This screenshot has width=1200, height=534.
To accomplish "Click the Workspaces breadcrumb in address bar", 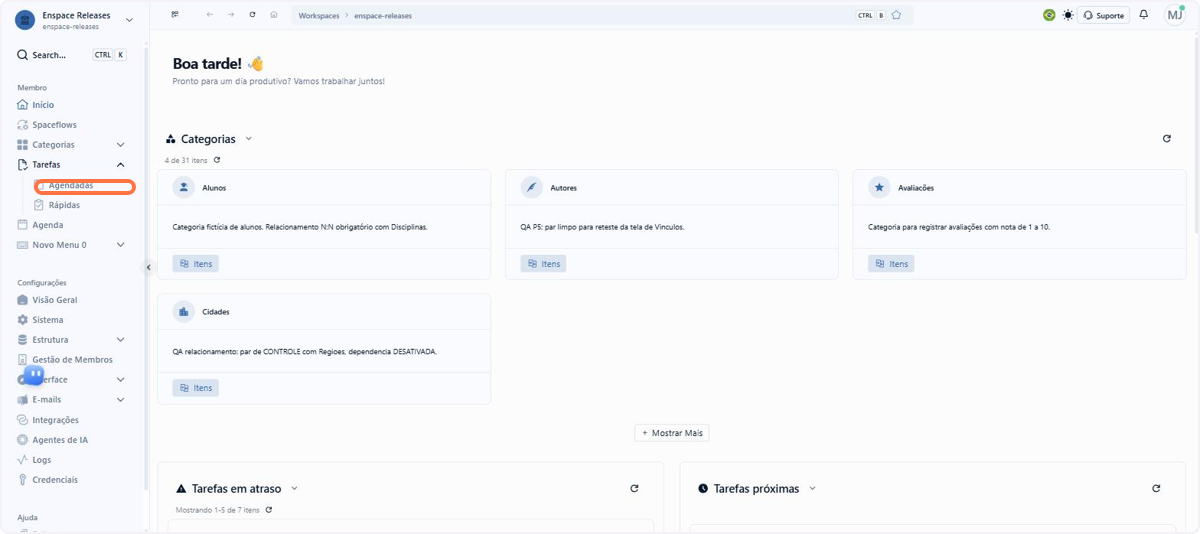I will 319,16.
